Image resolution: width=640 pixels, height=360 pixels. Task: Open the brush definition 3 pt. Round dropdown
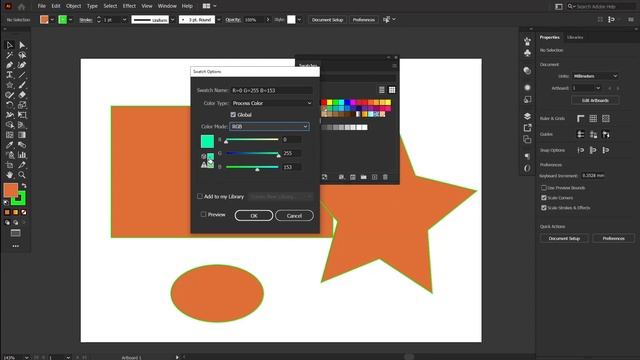click(x=219, y=20)
